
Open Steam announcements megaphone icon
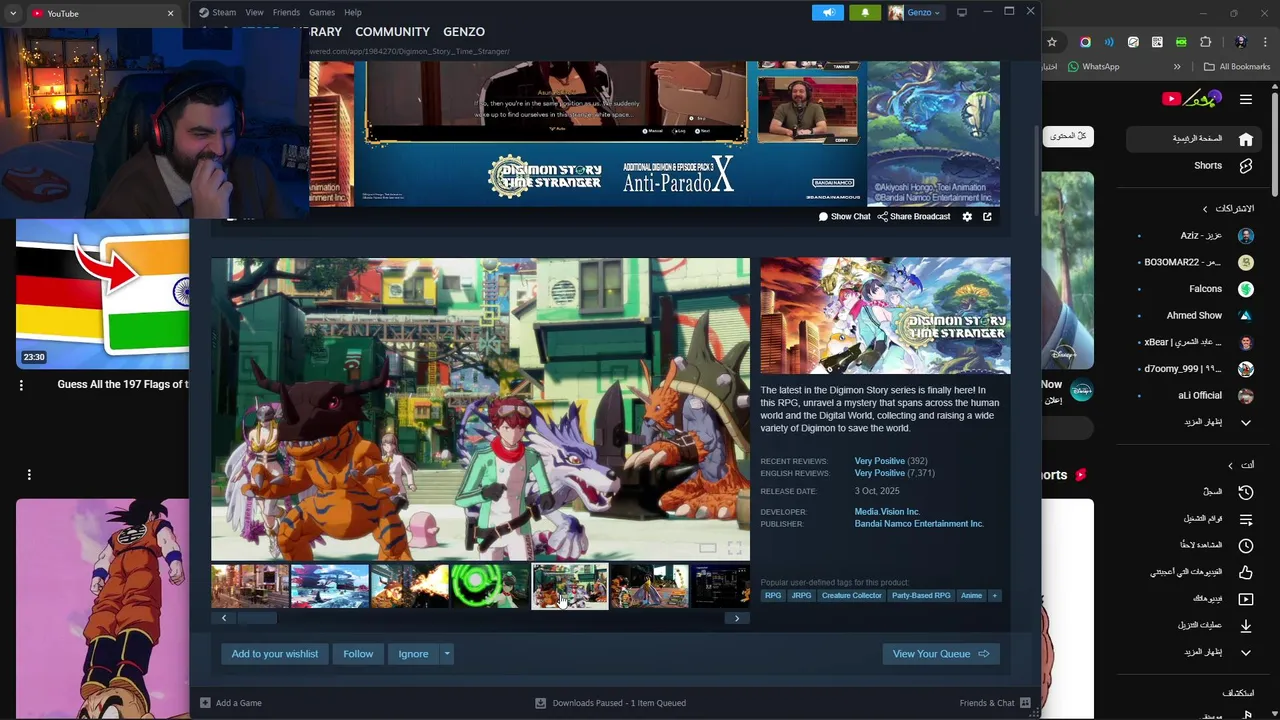[828, 12]
